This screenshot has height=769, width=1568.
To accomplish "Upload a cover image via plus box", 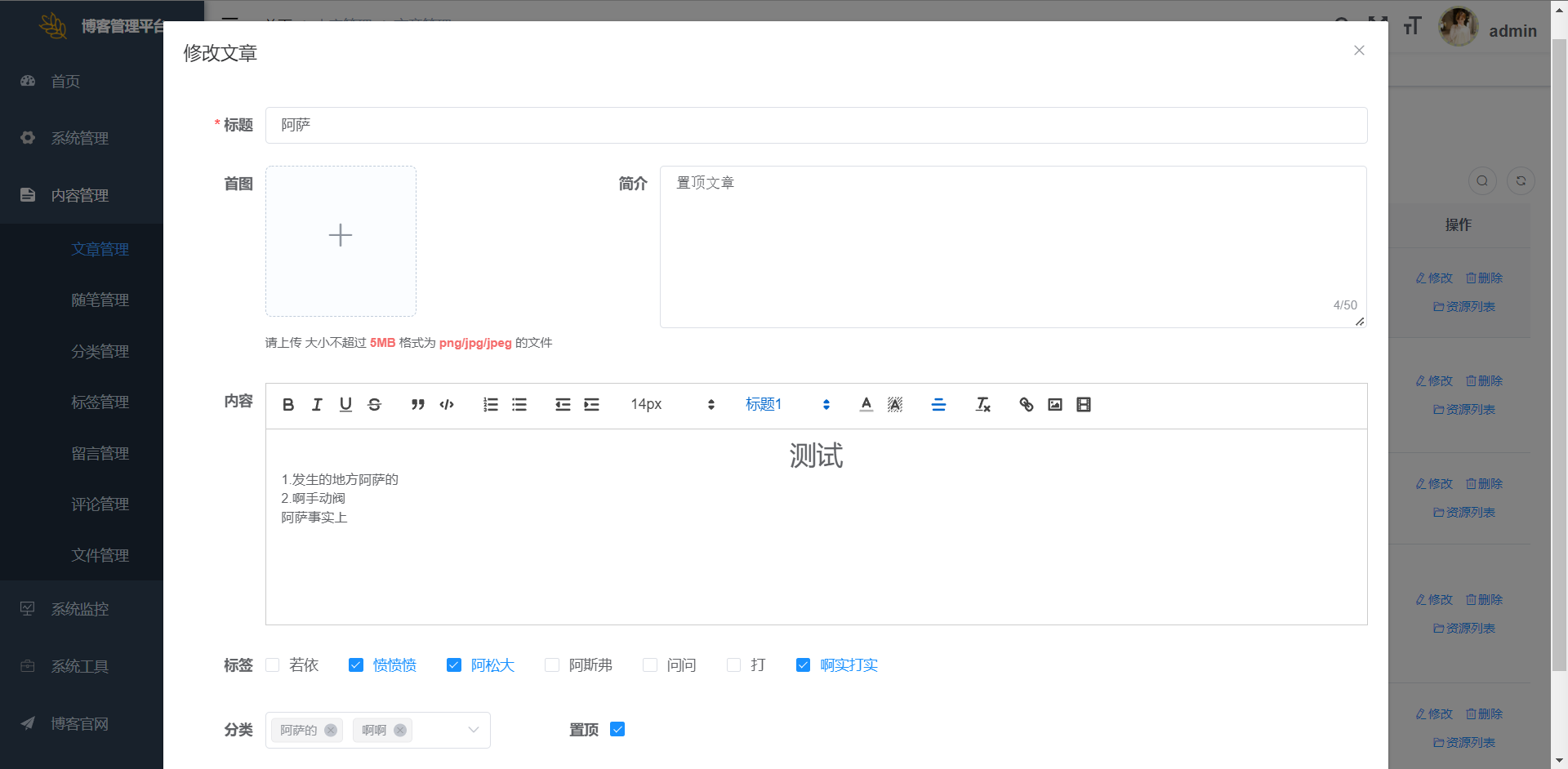I will coord(341,241).
